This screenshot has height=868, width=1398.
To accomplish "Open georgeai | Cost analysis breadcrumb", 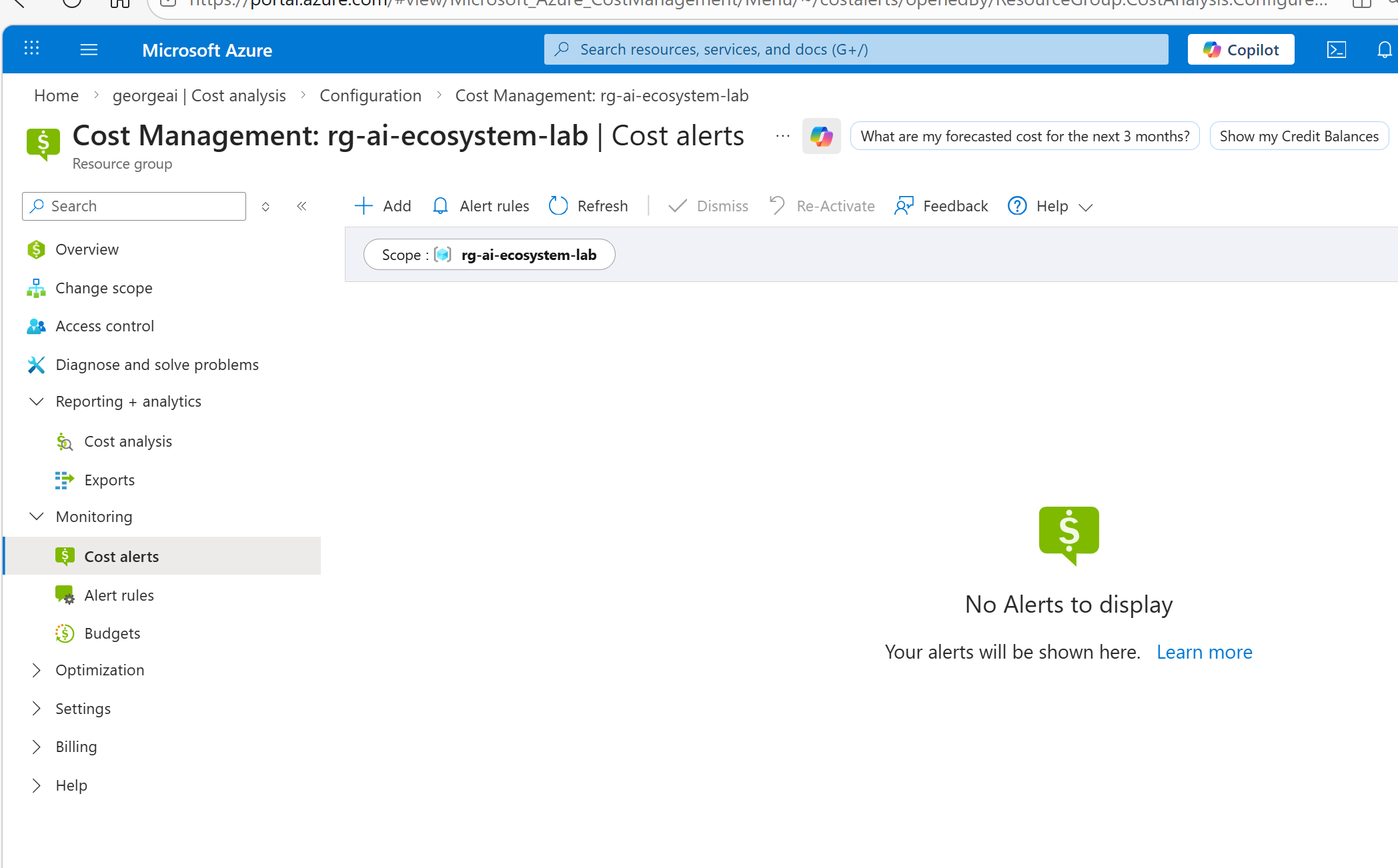I will [199, 95].
